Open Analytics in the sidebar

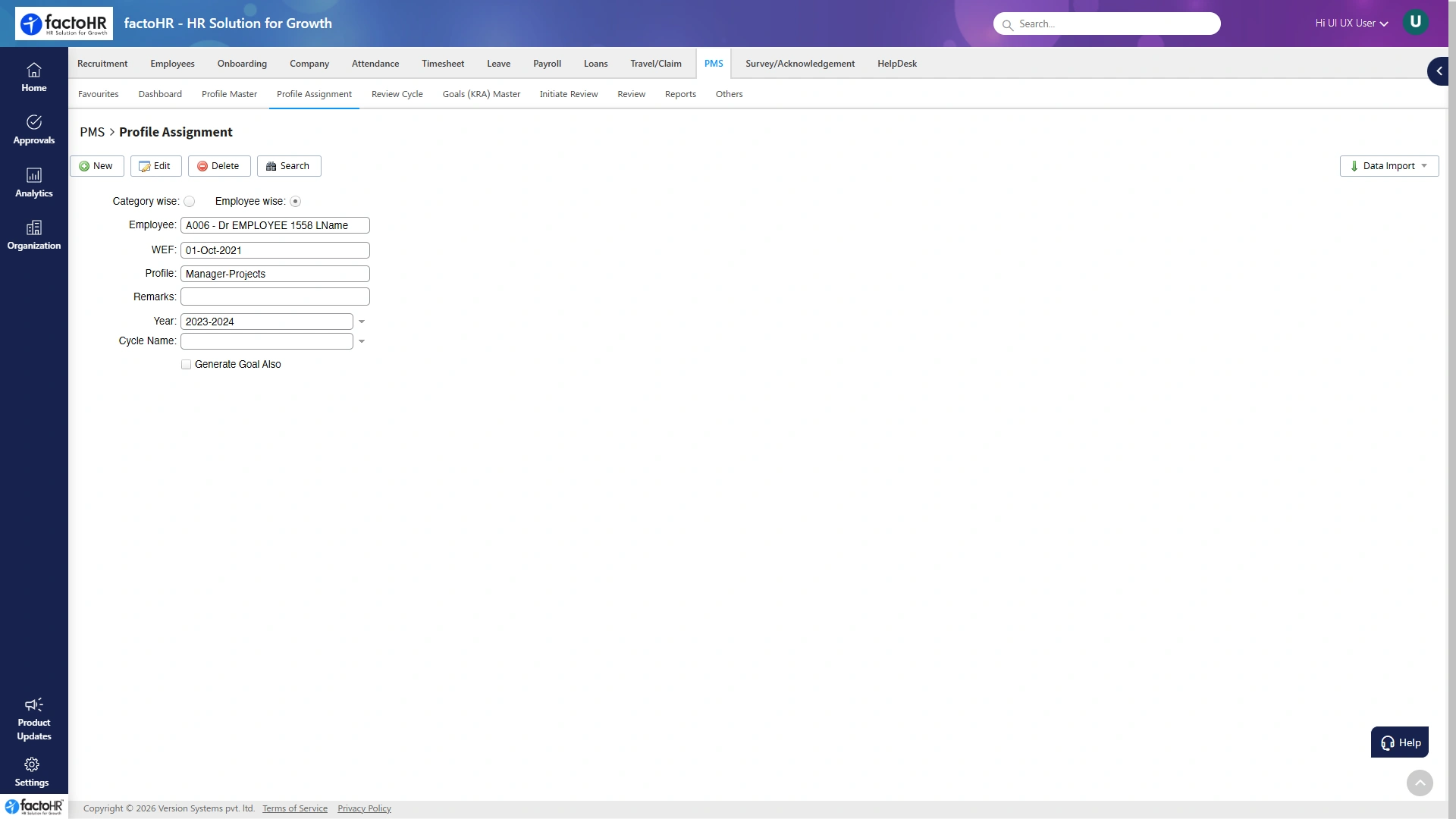point(33,183)
